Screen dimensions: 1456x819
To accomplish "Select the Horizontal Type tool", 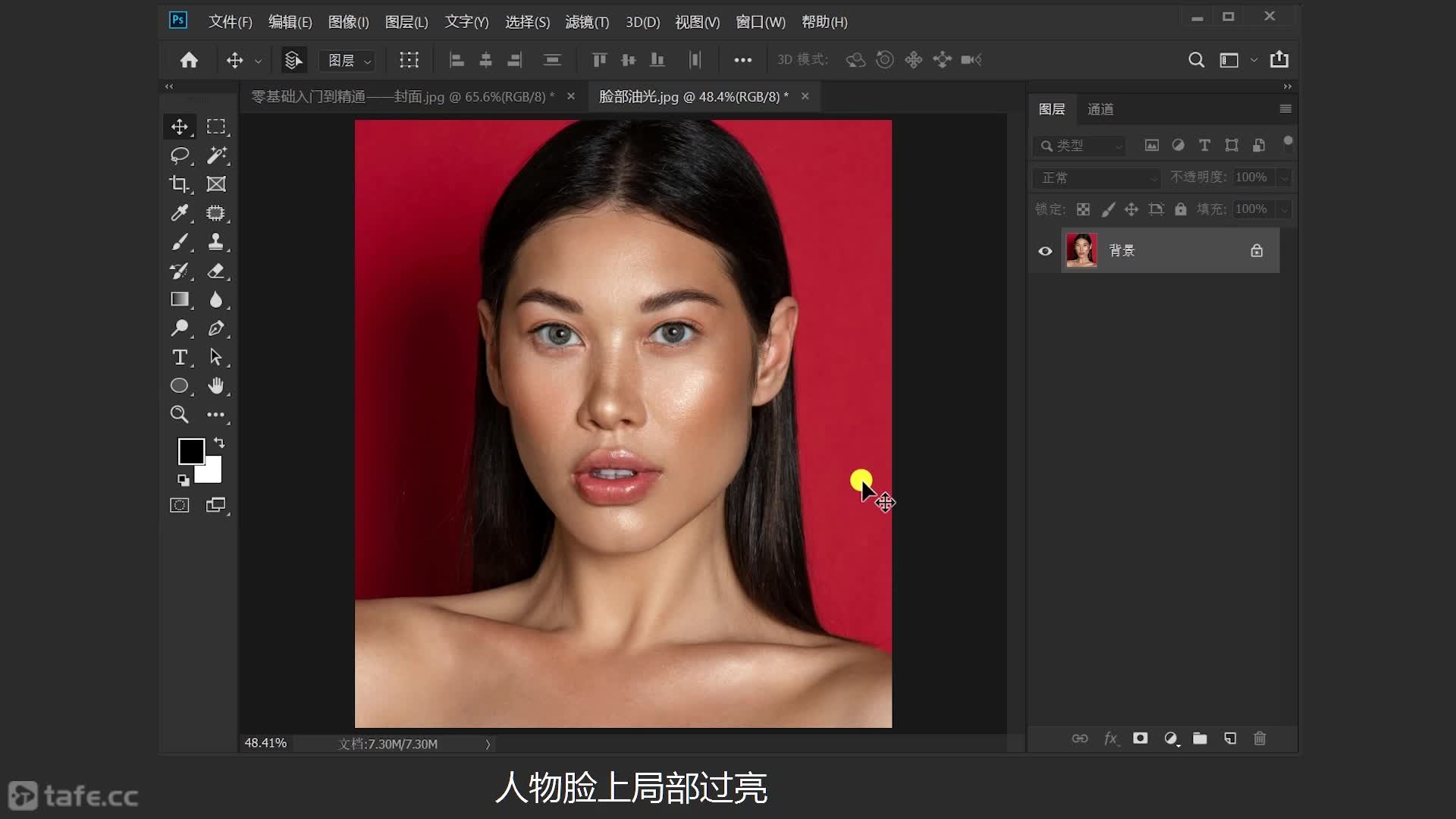I will pyautogui.click(x=180, y=357).
